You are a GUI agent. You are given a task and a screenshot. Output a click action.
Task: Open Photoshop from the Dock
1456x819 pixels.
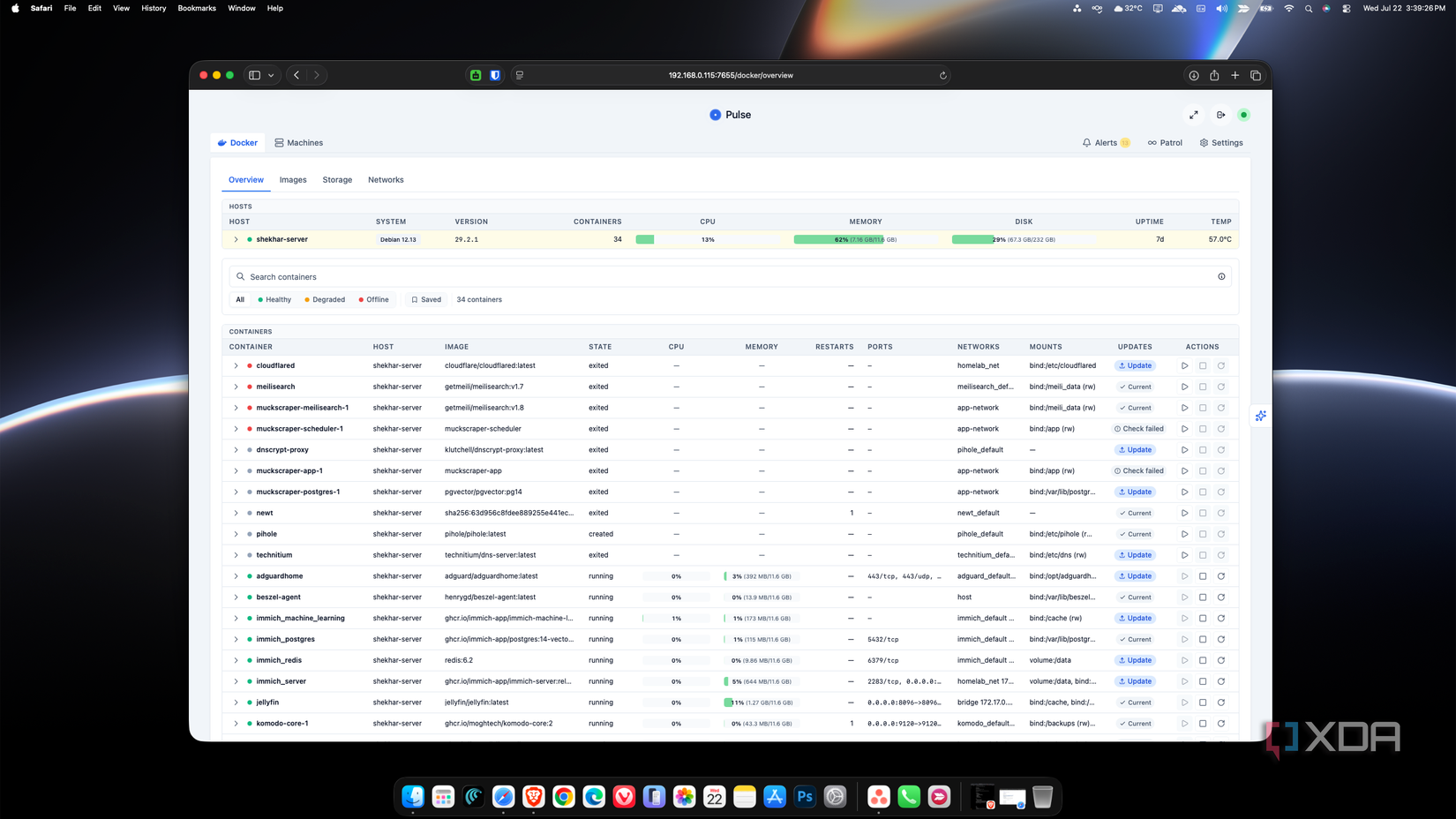[x=805, y=796]
